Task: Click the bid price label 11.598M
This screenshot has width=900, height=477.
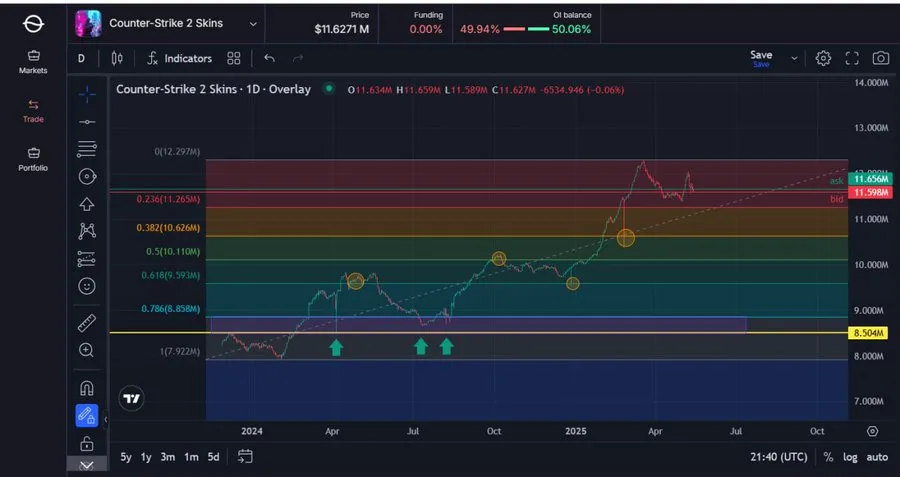Action: click(x=870, y=192)
